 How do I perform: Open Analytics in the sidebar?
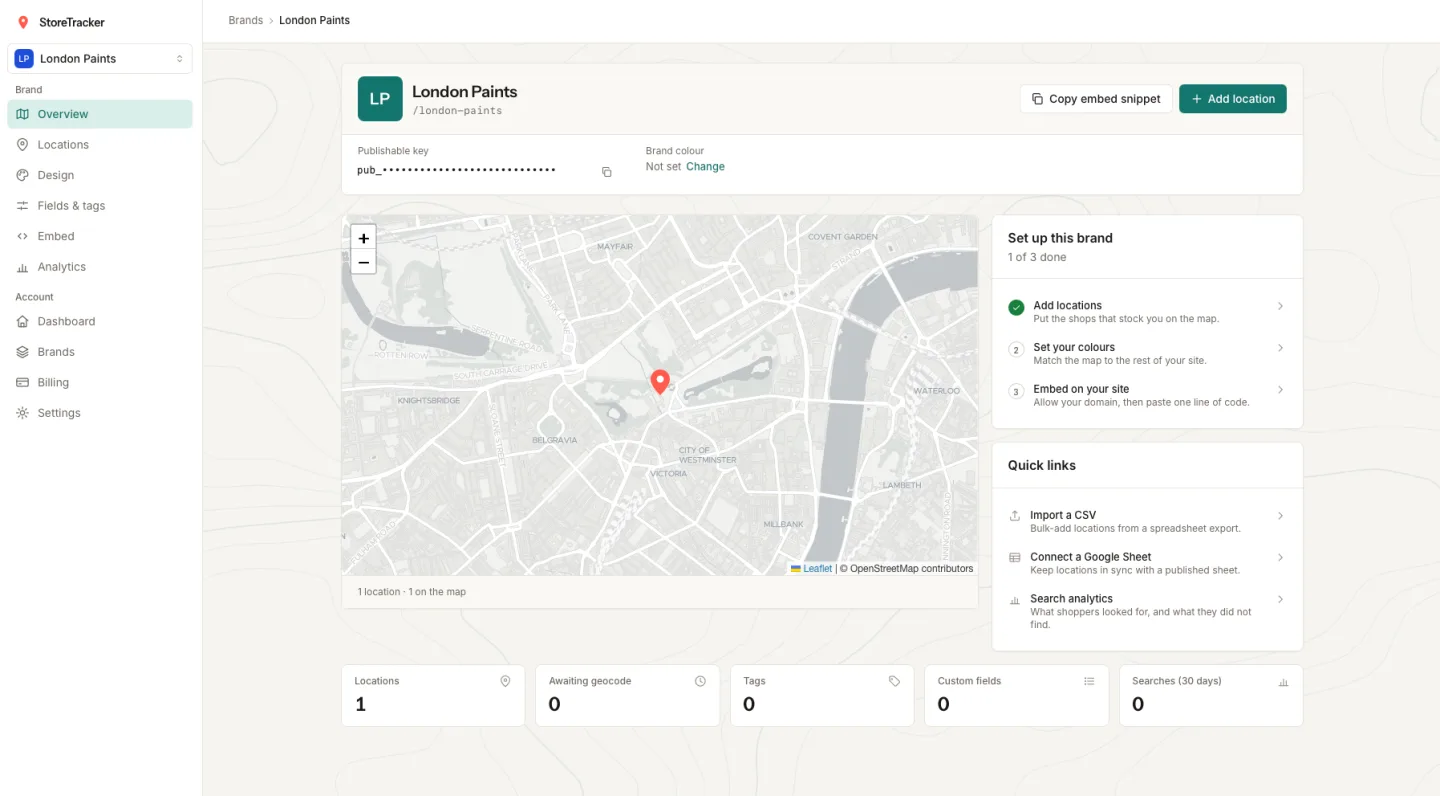100,267
